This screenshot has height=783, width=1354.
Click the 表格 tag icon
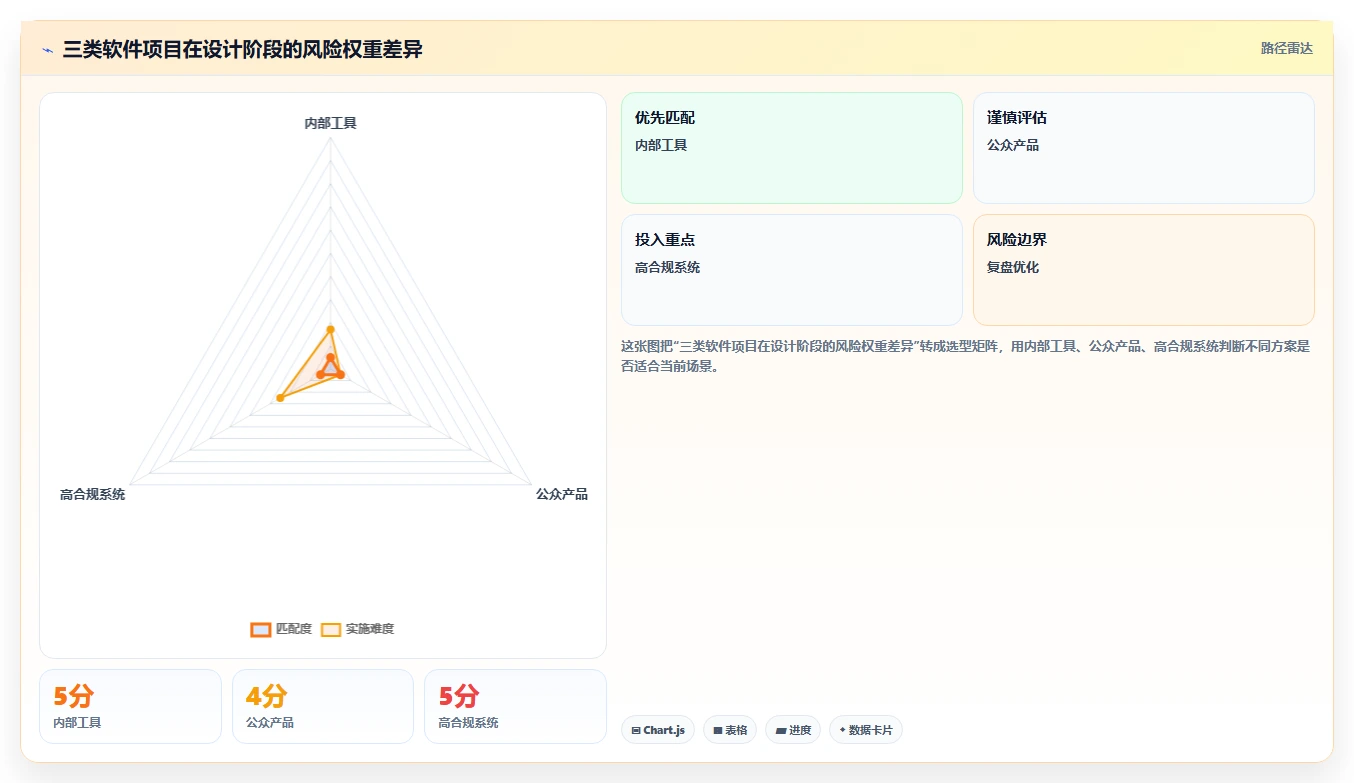tap(717, 731)
